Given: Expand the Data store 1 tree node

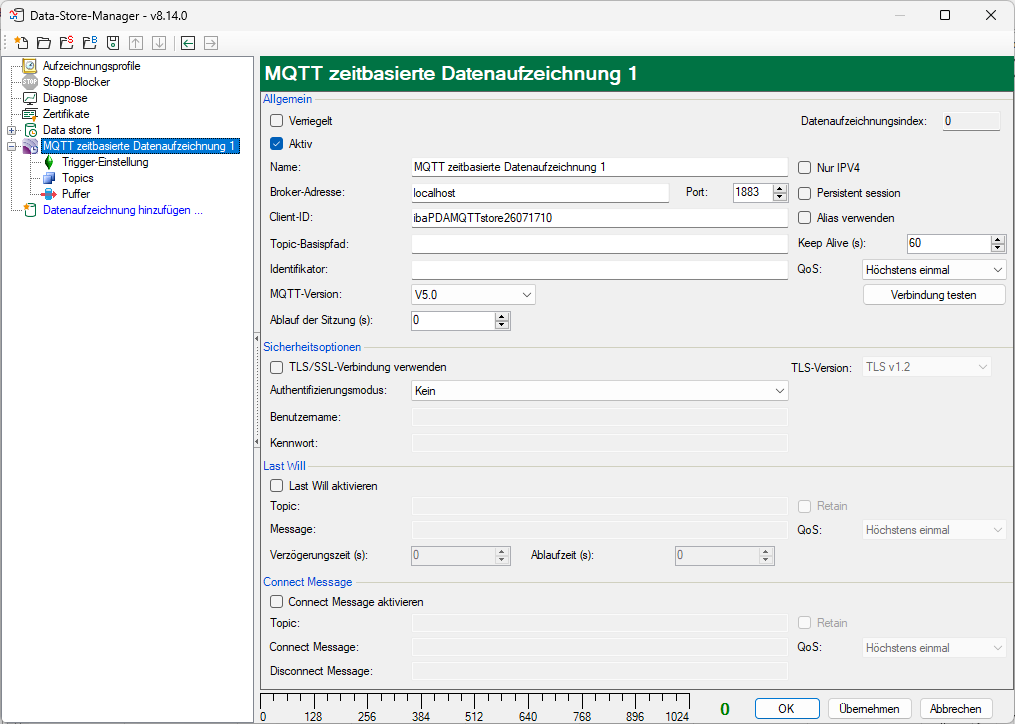Looking at the screenshot, I should (x=12, y=130).
